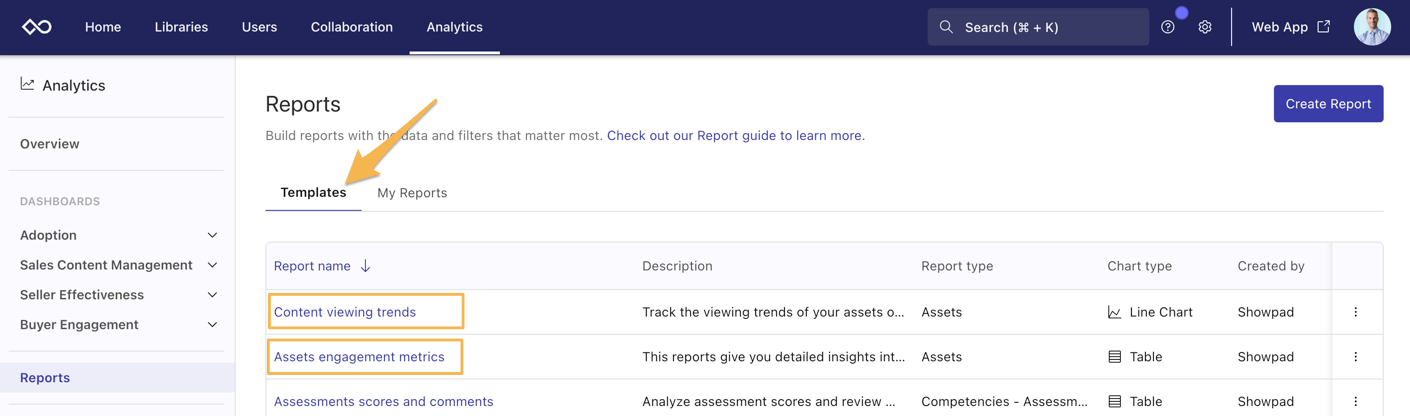This screenshot has width=1410, height=416.
Task: Select Overview in the Analytics sidebar
Action: click(x=50, y=144)
